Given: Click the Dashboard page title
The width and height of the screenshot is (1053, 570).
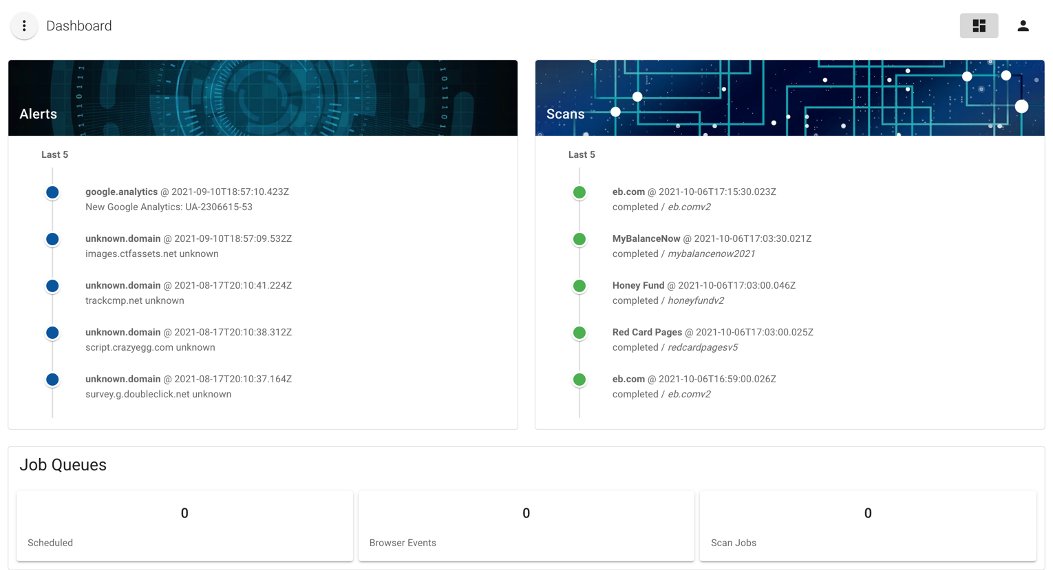Looking at the screenshot, I should pyautogui.click(x=79, y=26).
